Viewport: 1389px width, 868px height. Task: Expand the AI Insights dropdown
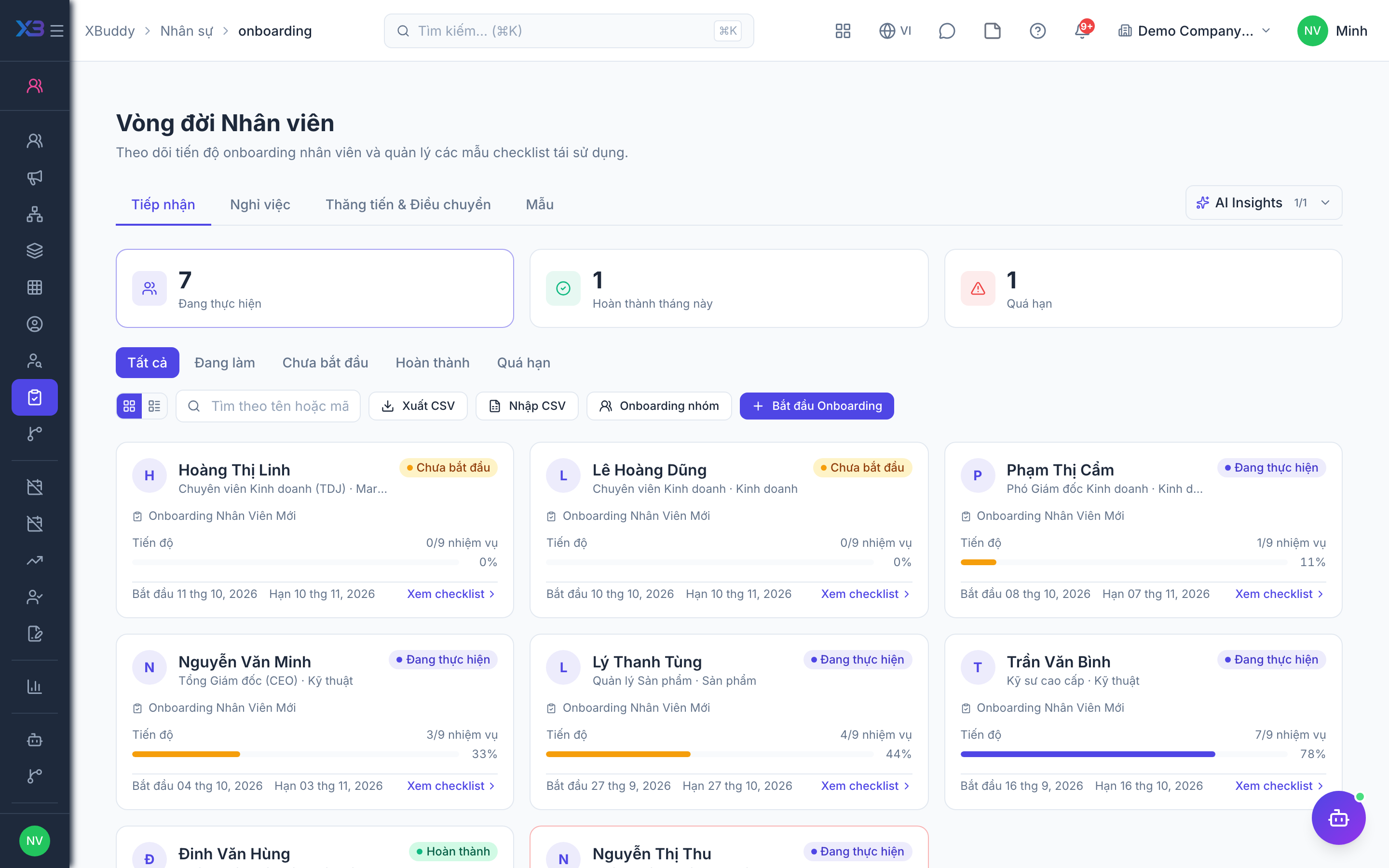(1263, 203)
